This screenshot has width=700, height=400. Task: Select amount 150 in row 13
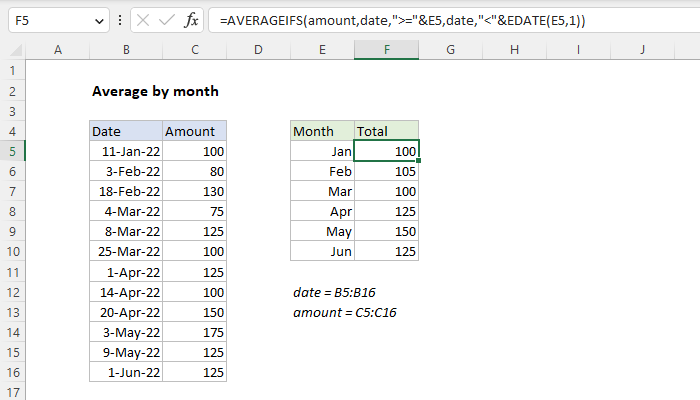[x=195, y=312]
